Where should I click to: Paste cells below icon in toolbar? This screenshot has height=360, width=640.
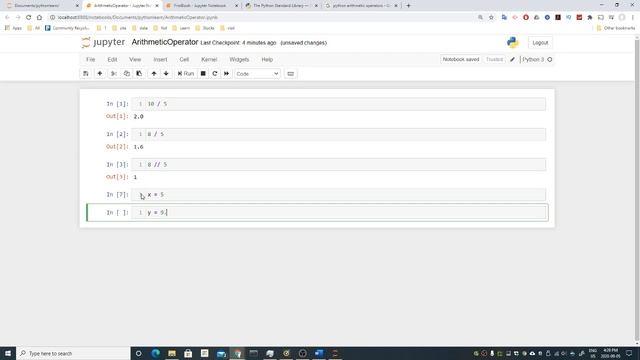pos(139,74)
